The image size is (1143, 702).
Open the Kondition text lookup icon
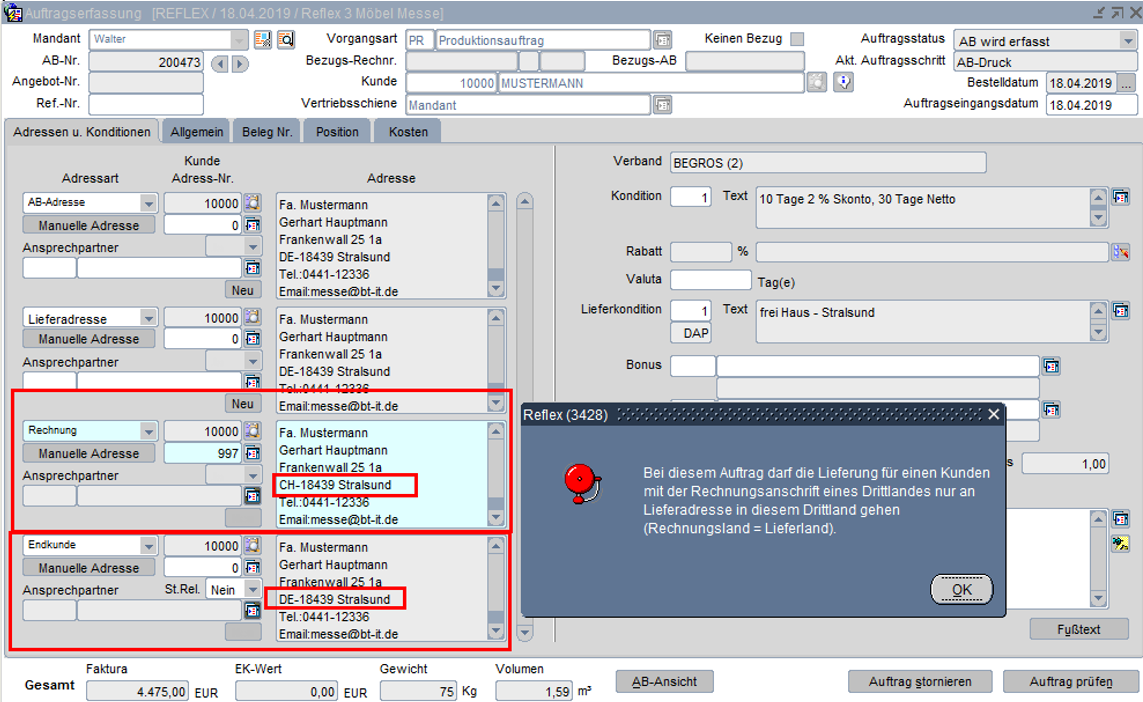[x=1120, y=197]
